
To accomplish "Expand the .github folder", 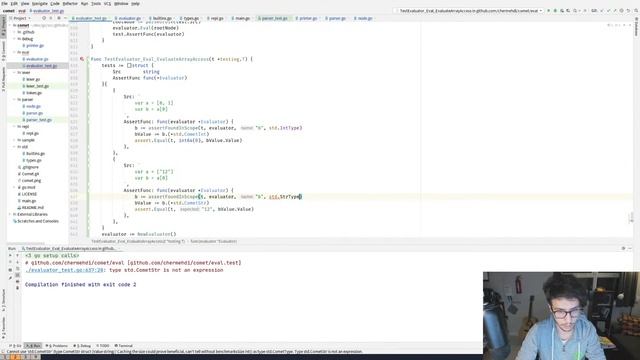I will pyautogui.click(x=14, y=32).
